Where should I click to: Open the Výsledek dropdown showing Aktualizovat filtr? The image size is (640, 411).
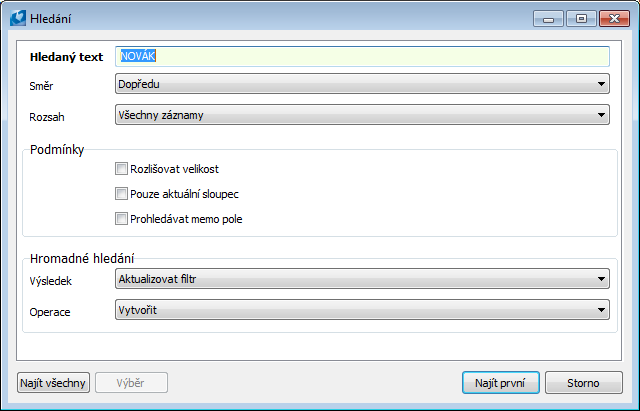362,280
